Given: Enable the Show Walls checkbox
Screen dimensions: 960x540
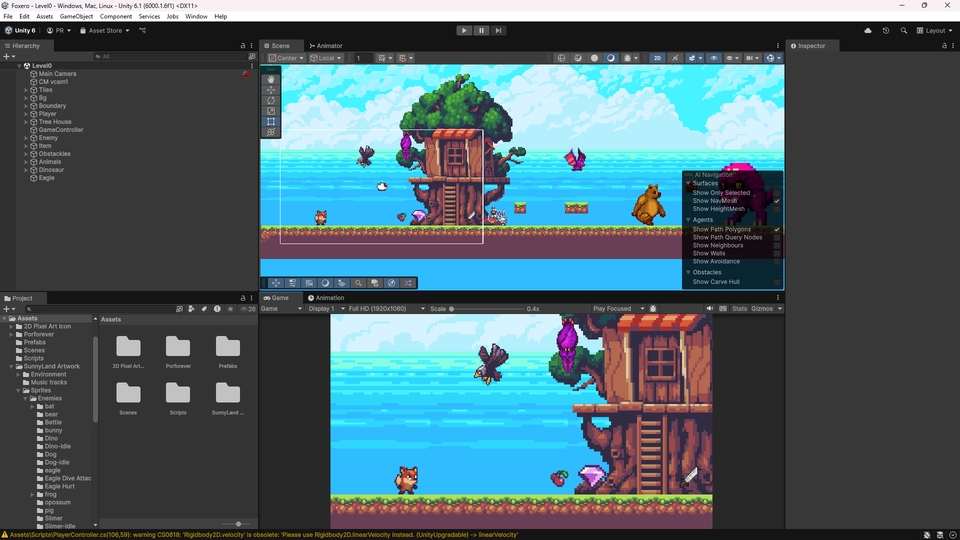Looking at the screenshot, I should click(776, 254).
